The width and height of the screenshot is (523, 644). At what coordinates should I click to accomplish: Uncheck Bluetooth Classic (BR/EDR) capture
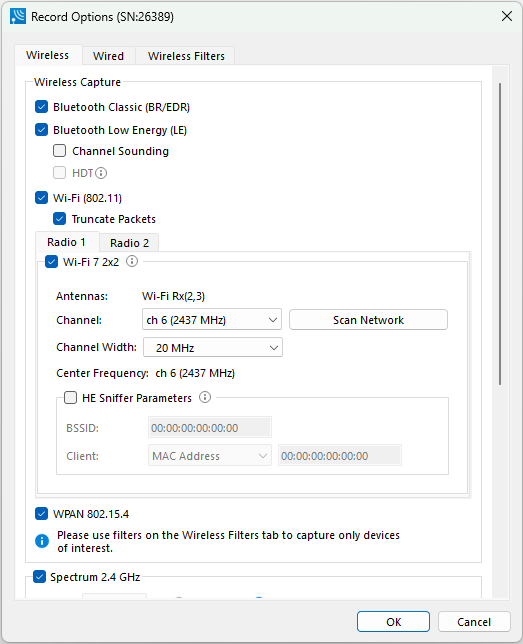[x=41, y=107]
